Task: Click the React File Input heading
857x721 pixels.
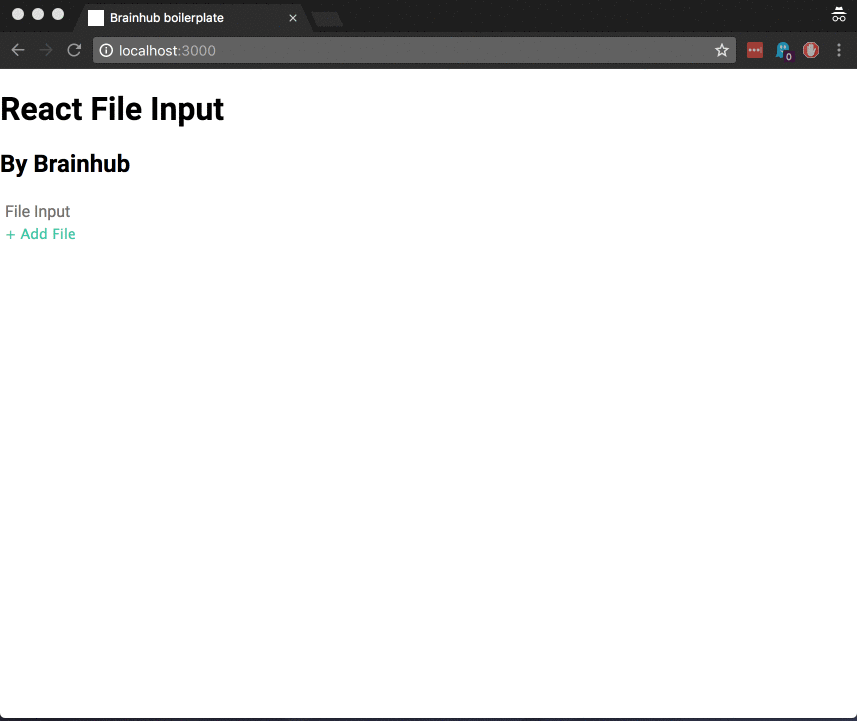Action: (112, 109)
